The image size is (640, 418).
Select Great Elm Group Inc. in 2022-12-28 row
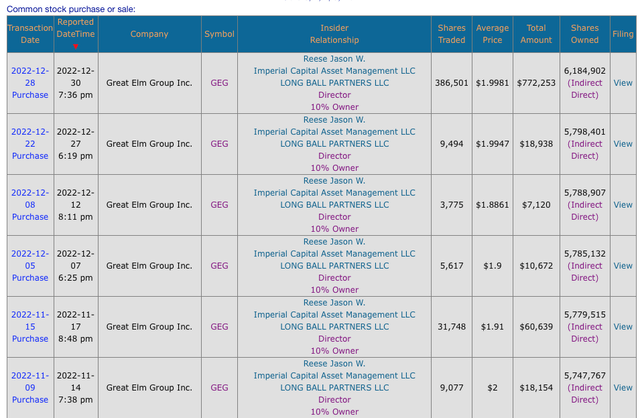point(149,83)
